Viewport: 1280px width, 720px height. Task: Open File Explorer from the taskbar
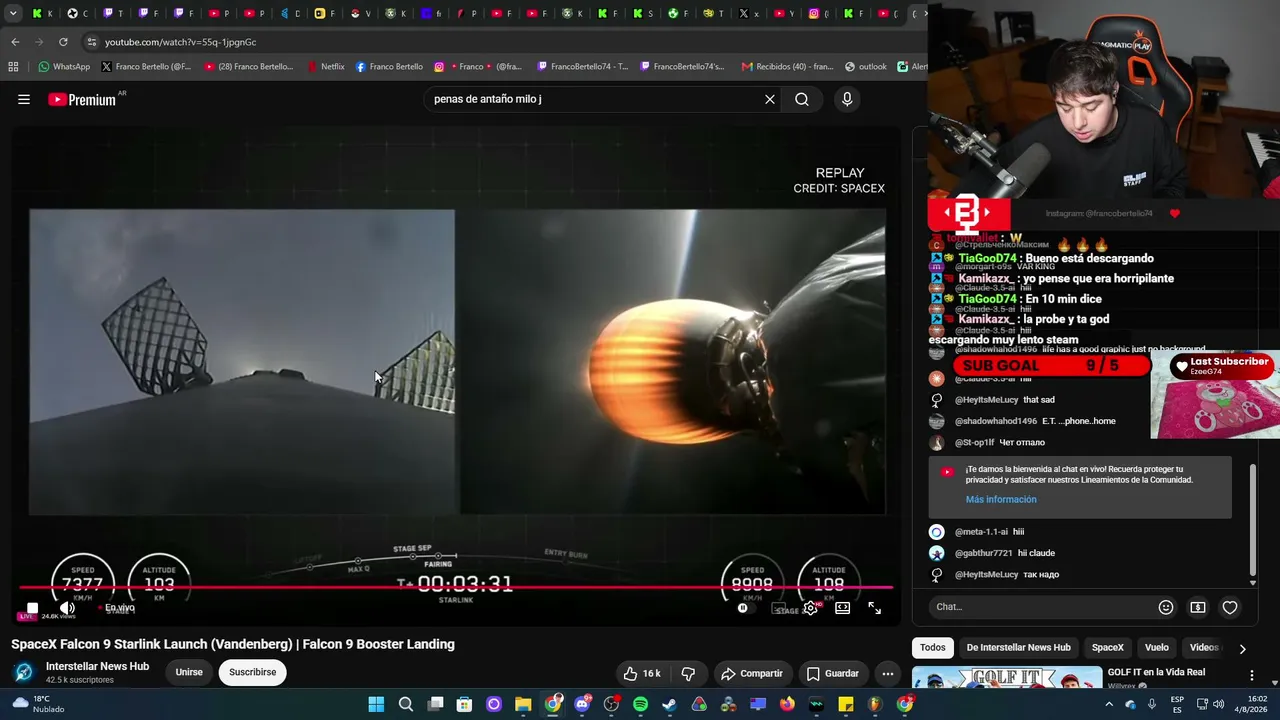click(523, 704)
